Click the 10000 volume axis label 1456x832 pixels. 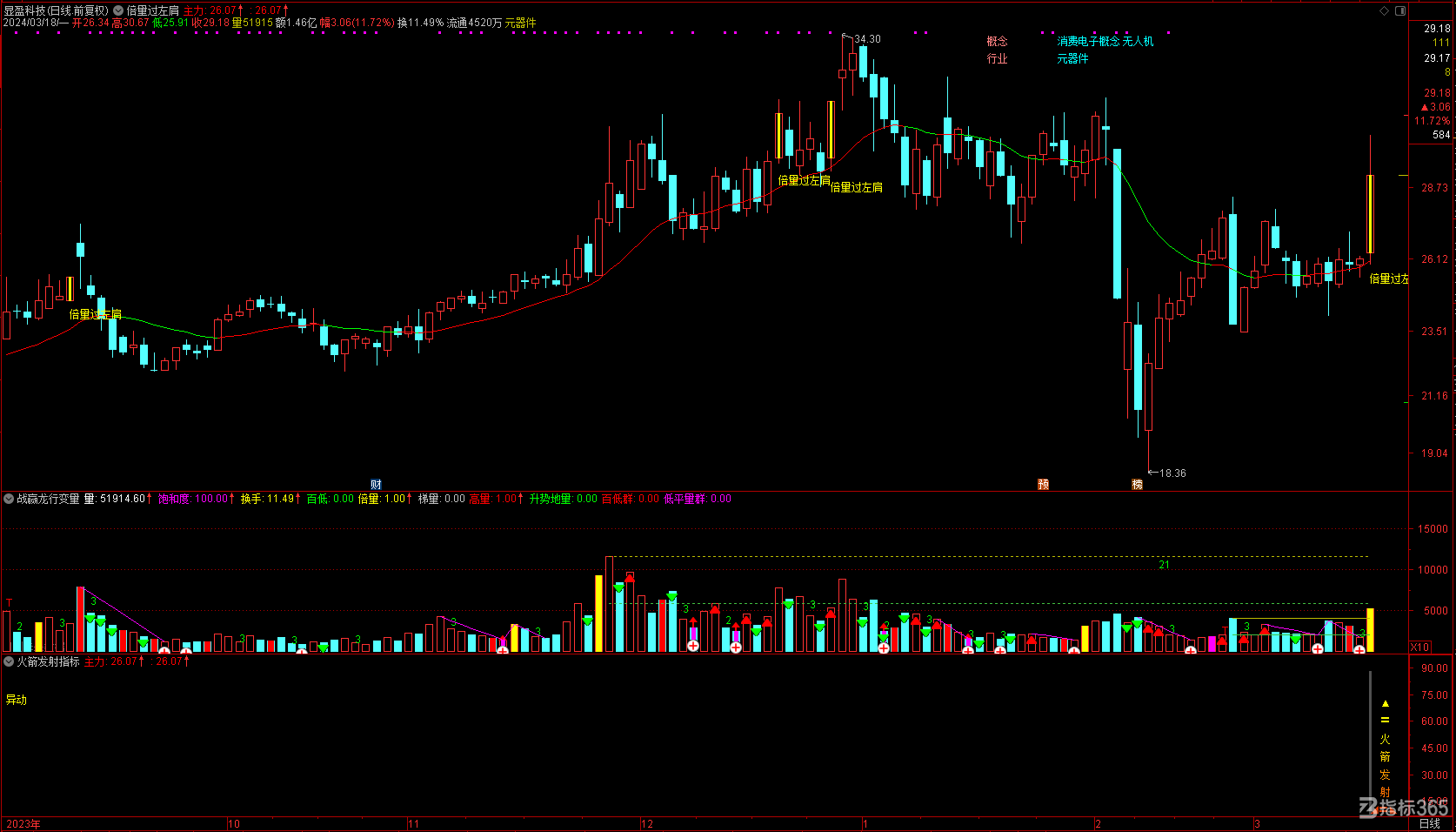pyautogui.click(x=1433, y=570)
